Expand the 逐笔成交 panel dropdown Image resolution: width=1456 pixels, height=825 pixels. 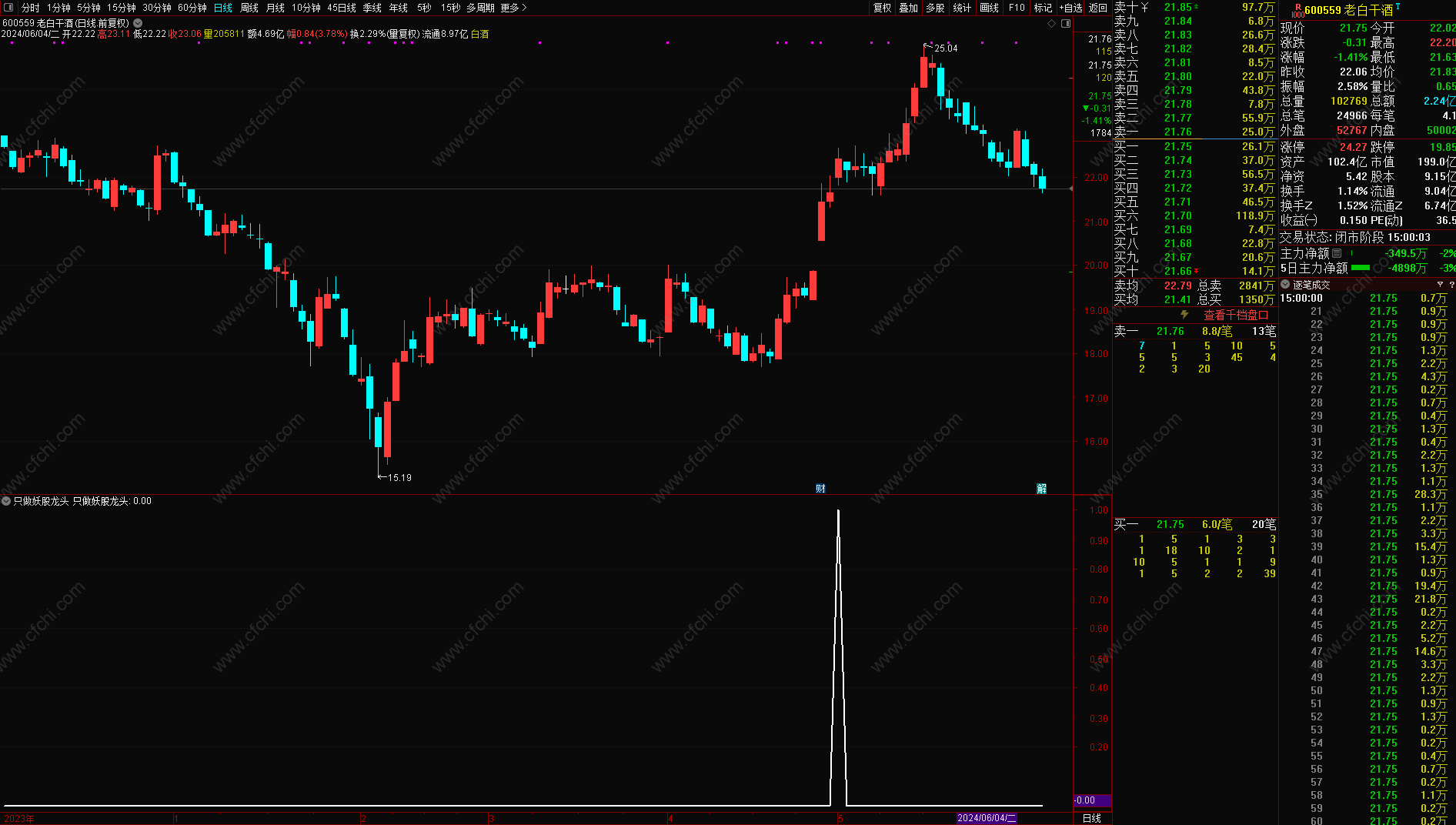1285,285
